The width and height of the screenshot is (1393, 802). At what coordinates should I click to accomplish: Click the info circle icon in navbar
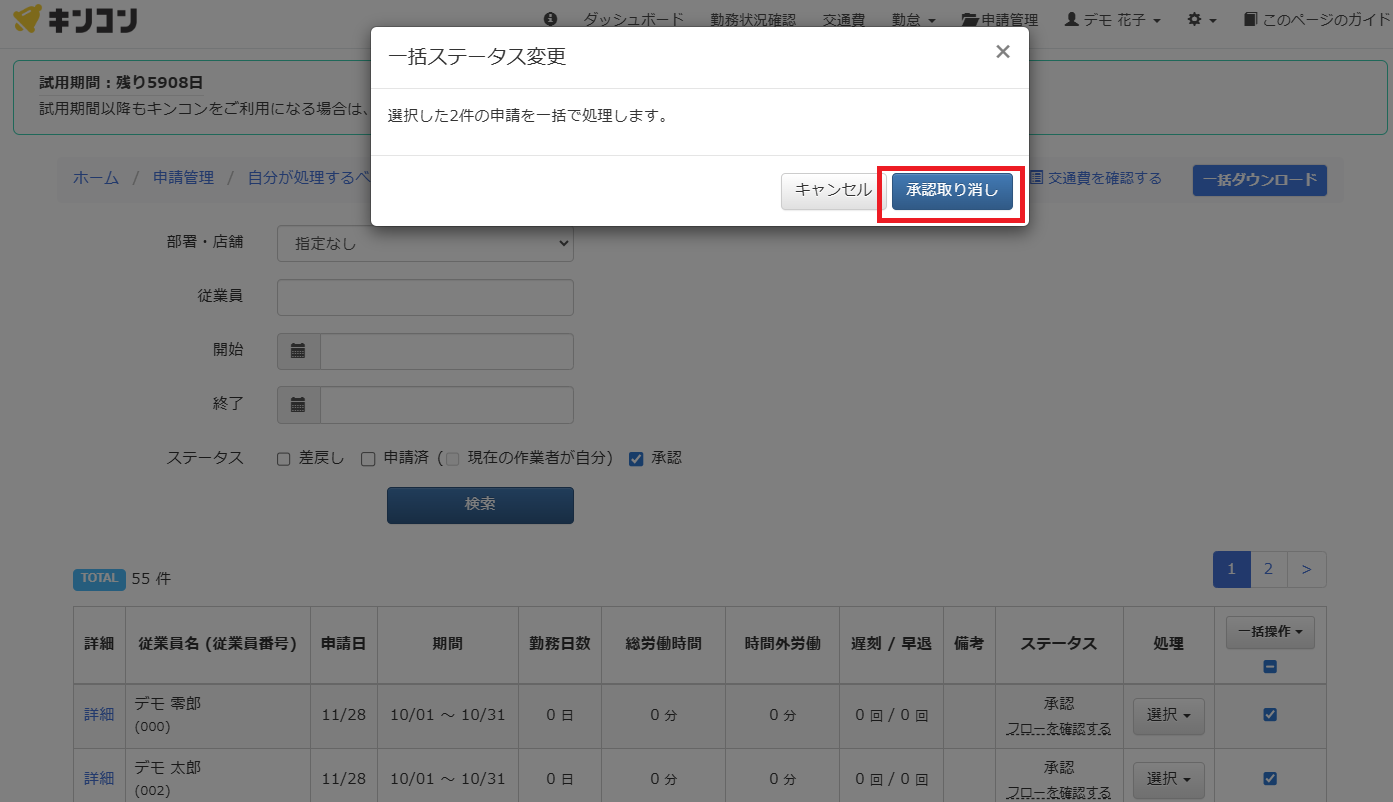(550, 20)
